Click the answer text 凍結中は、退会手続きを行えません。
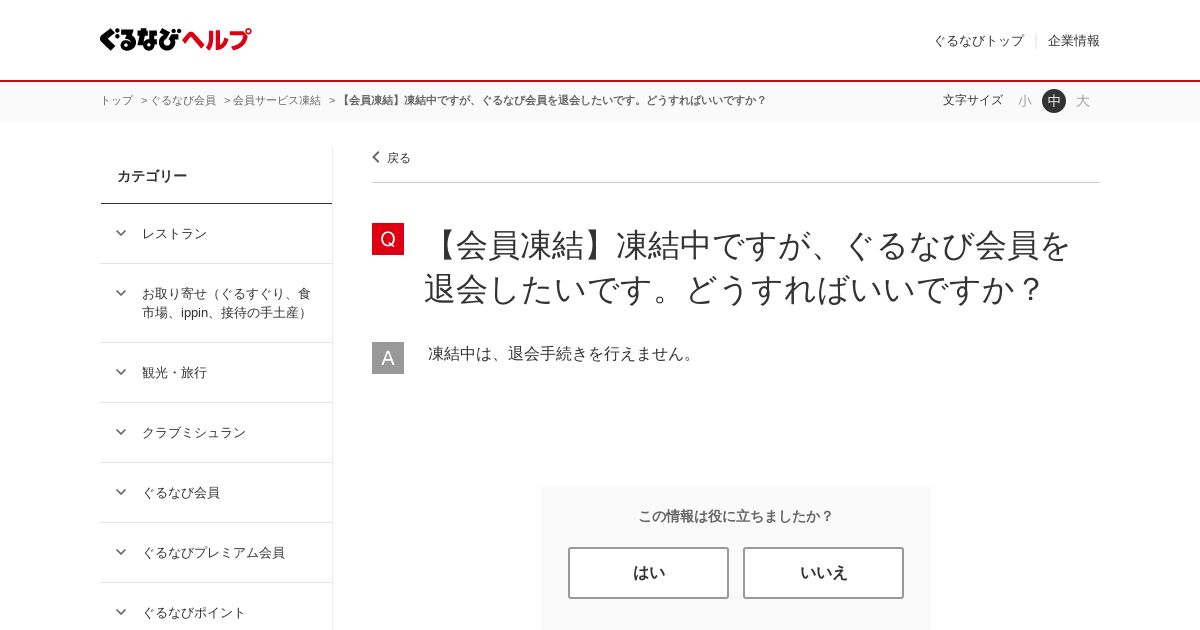The image size is (1200, 630). (563, 354)
